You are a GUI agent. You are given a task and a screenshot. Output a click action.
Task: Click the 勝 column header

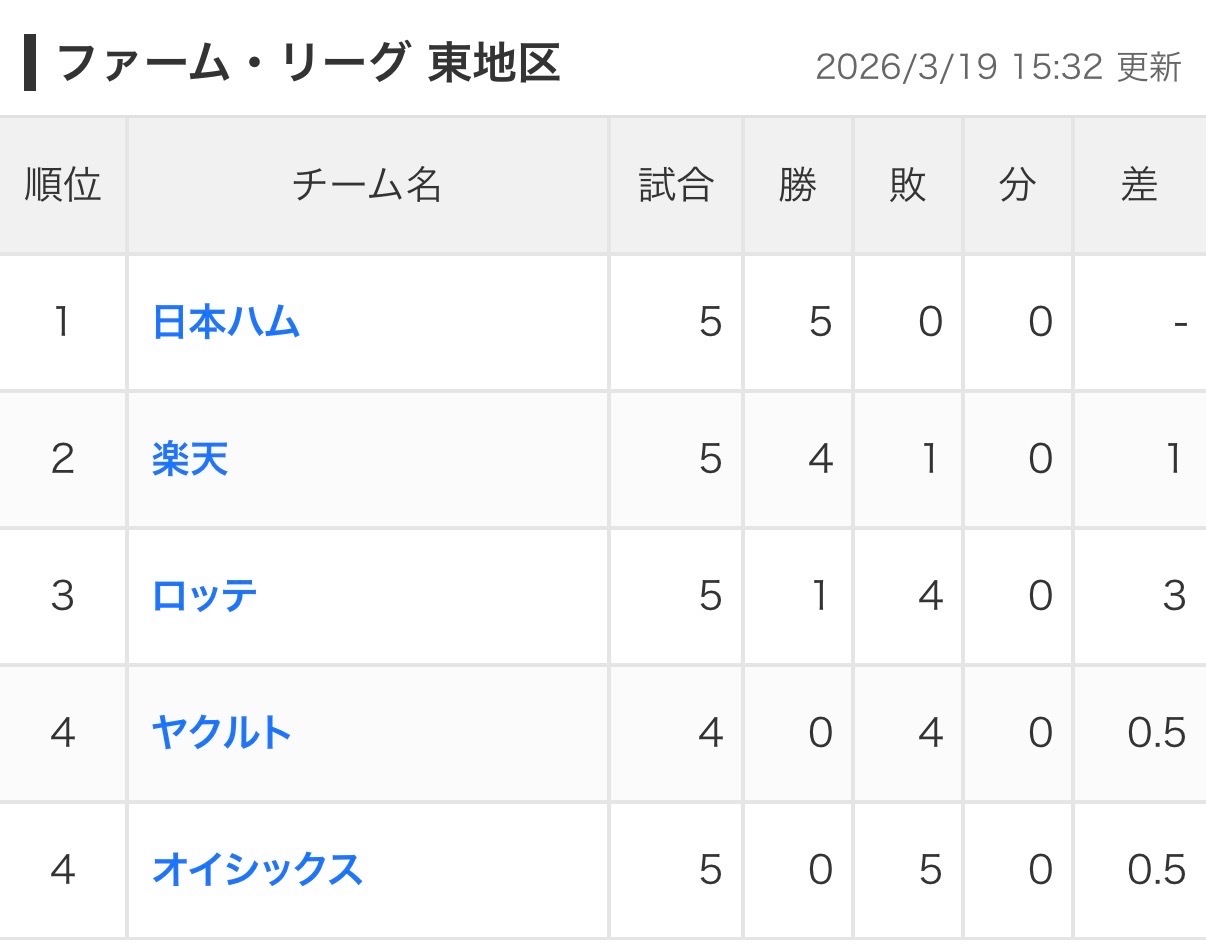pyautogui.click(x=797, y=185)
